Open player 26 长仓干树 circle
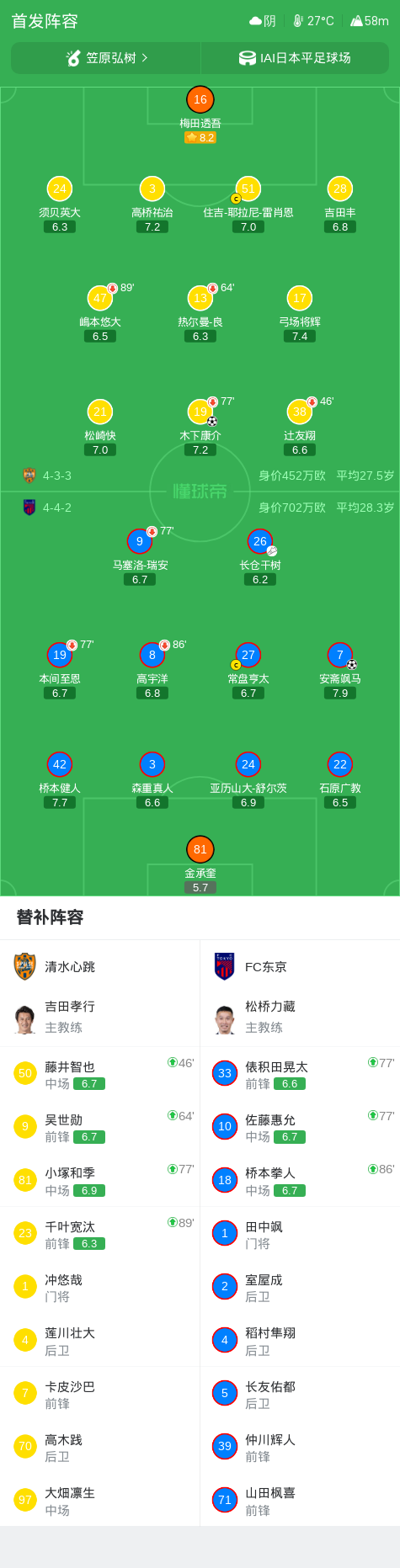 (x=260, y=541)
